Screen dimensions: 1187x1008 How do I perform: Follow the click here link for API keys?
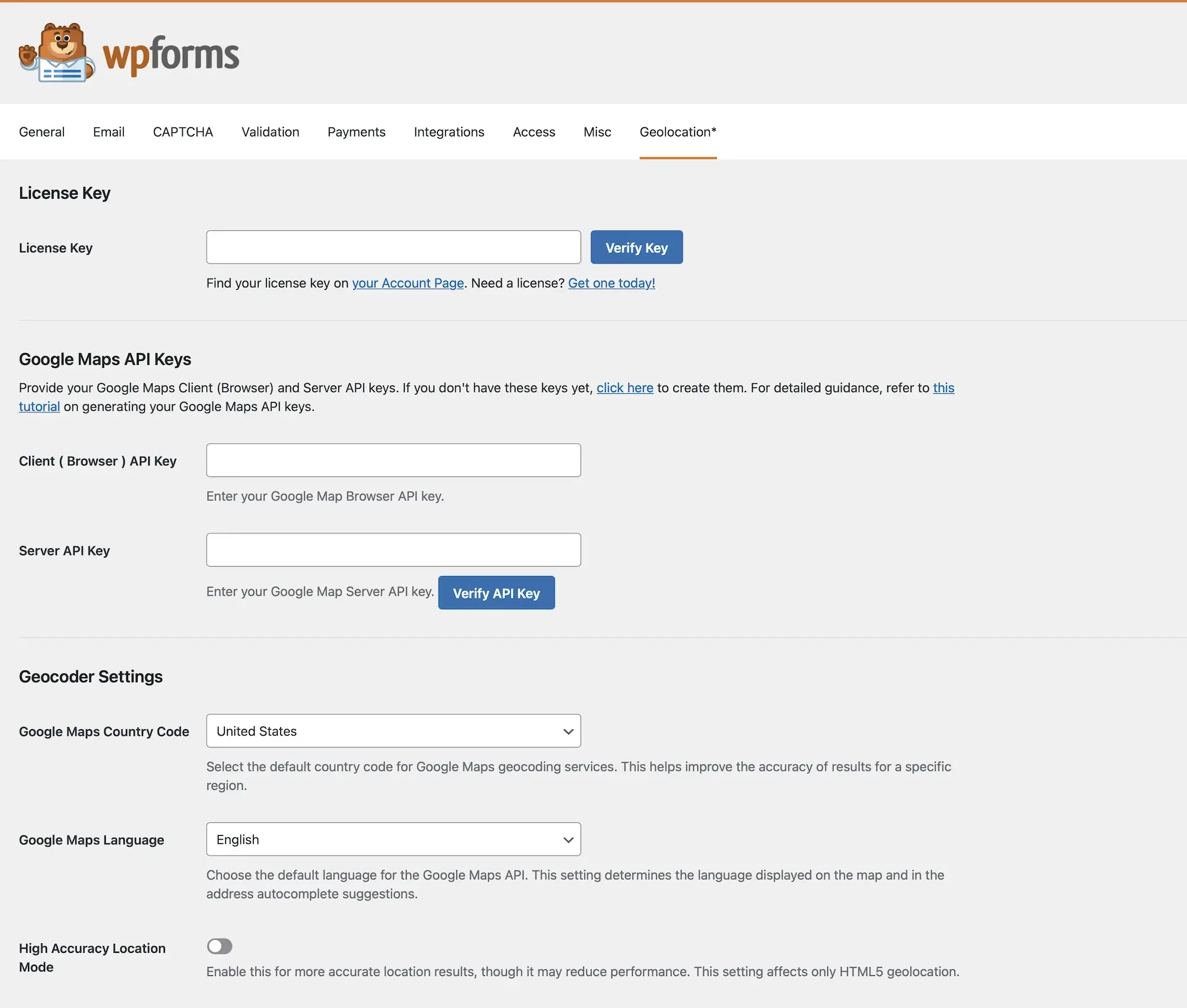coord(624,387)
